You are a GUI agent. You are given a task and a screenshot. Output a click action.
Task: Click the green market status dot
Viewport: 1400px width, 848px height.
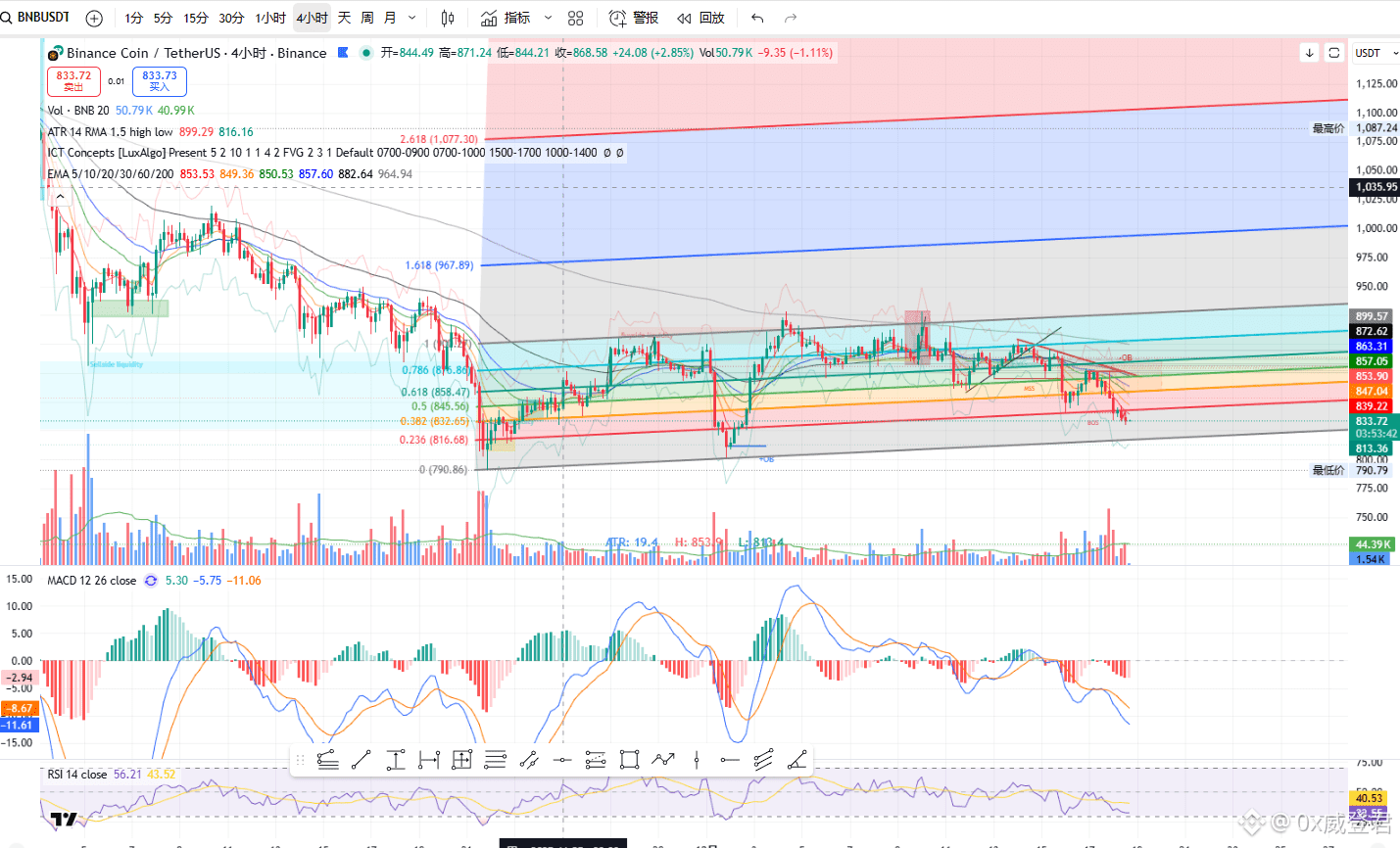[x=365, y=53]
